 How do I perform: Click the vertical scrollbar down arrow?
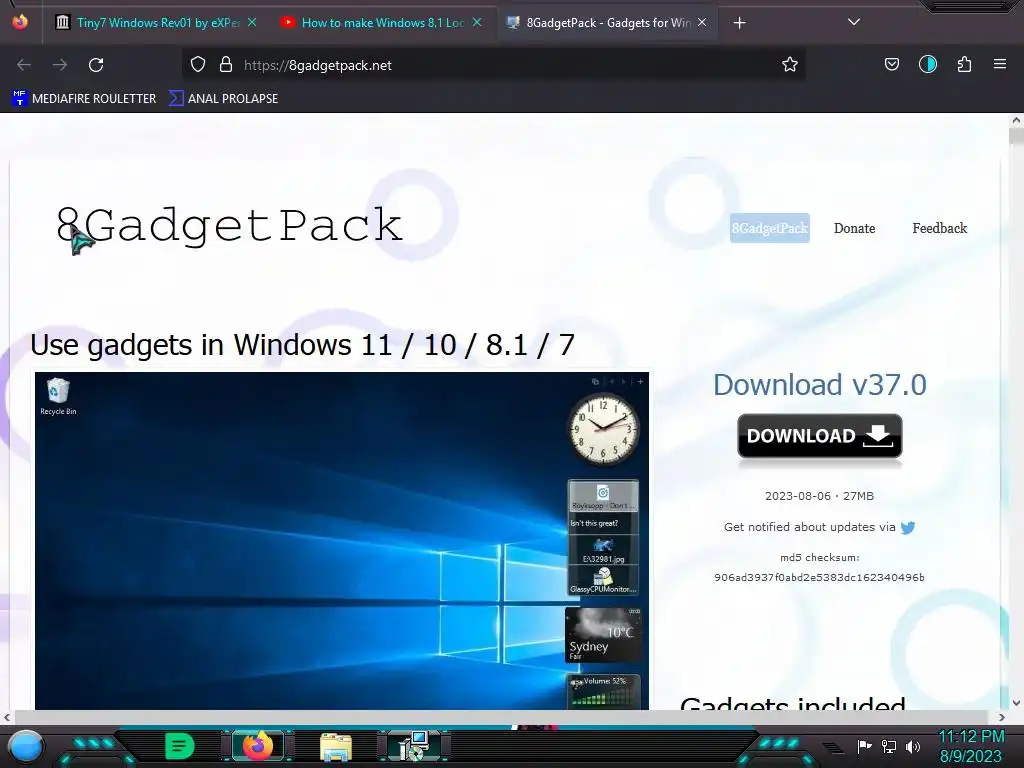[x=1016, y=703]
